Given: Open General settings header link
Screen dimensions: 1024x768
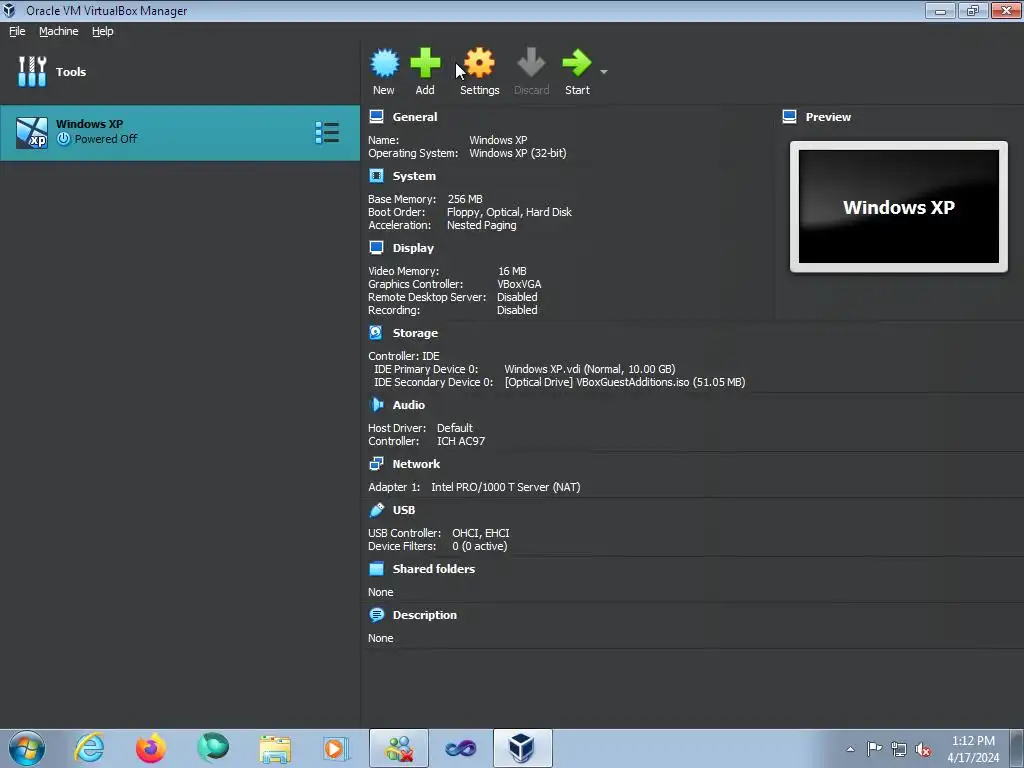Looking at the screenshot, I should tap(415, 117).
